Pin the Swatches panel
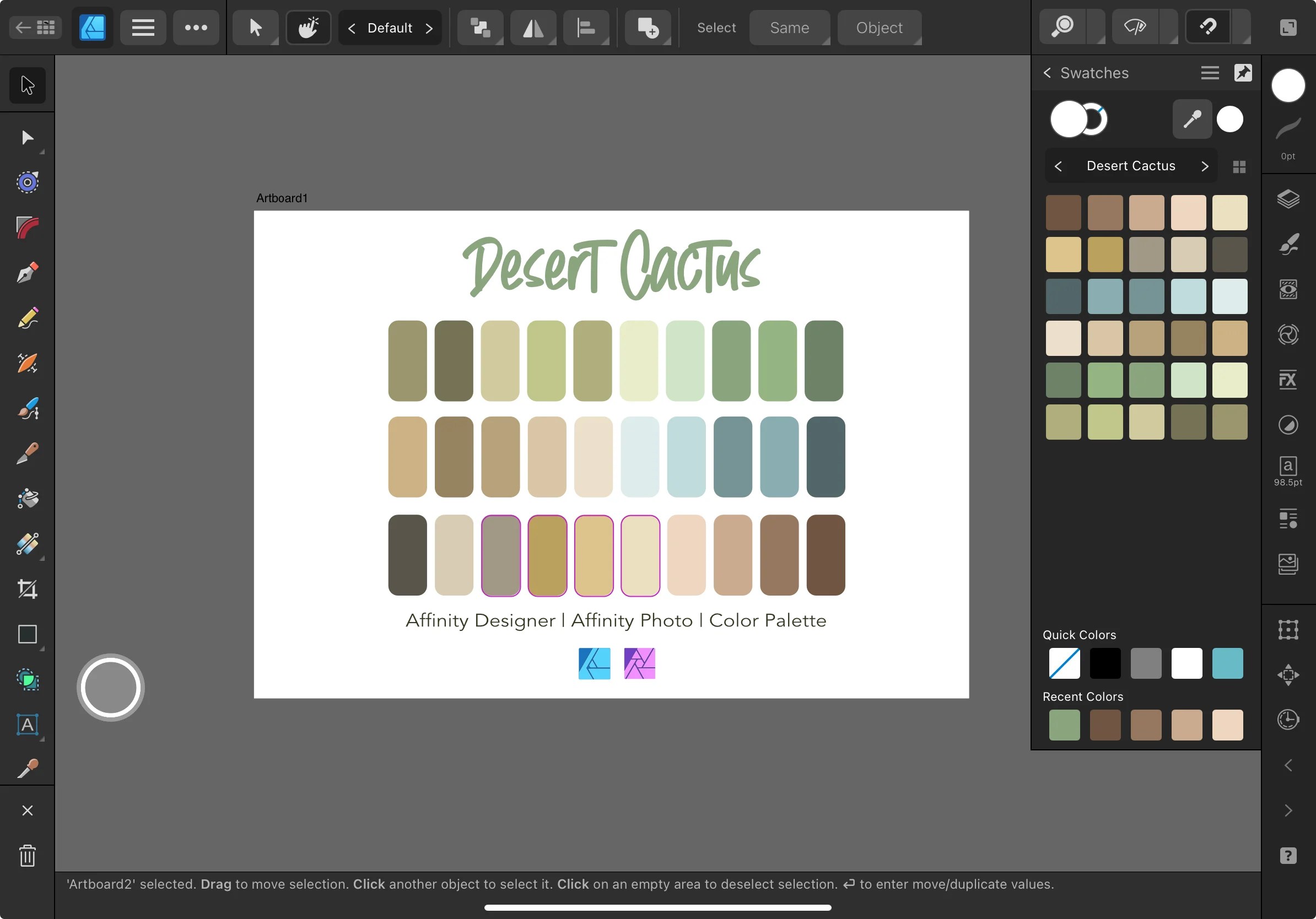1316x919 pixels. pyautogui.click(x=1243, y=73)
